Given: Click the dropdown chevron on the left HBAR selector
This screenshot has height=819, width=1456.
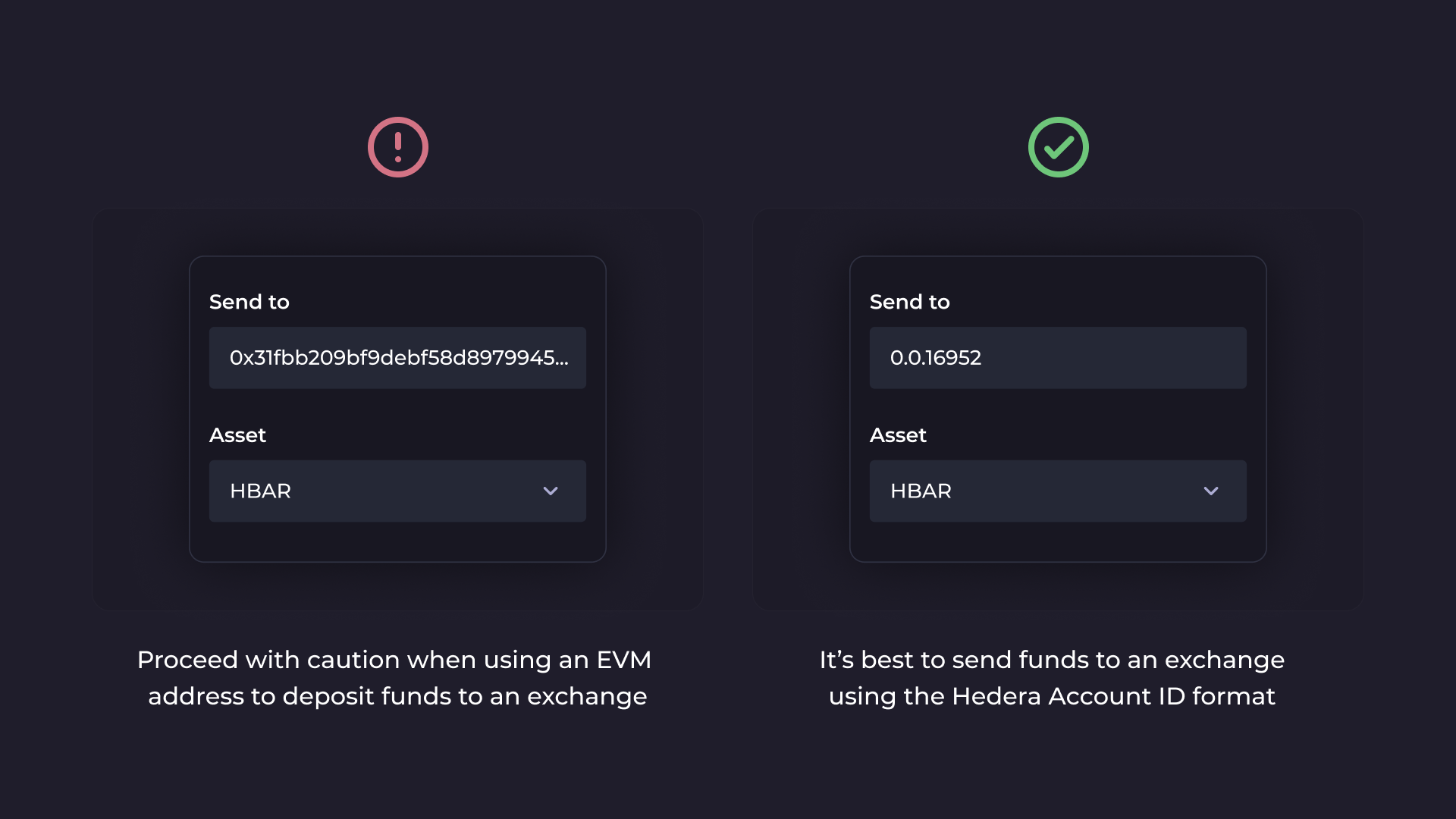Looking at the screenshot, I should click(x=551, y=491).
